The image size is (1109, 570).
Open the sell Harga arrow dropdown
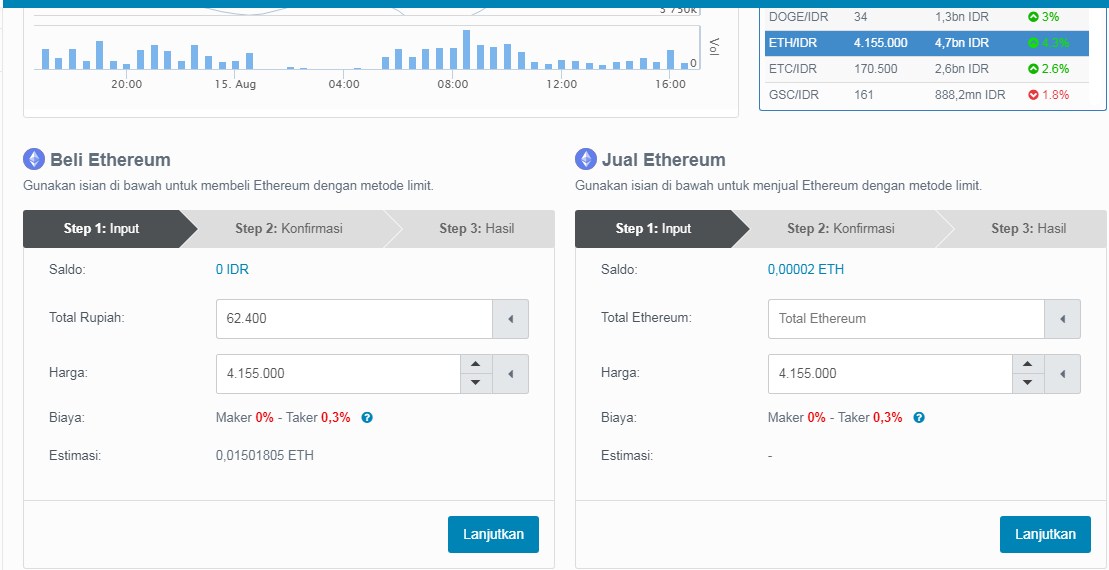[1062, 374]
